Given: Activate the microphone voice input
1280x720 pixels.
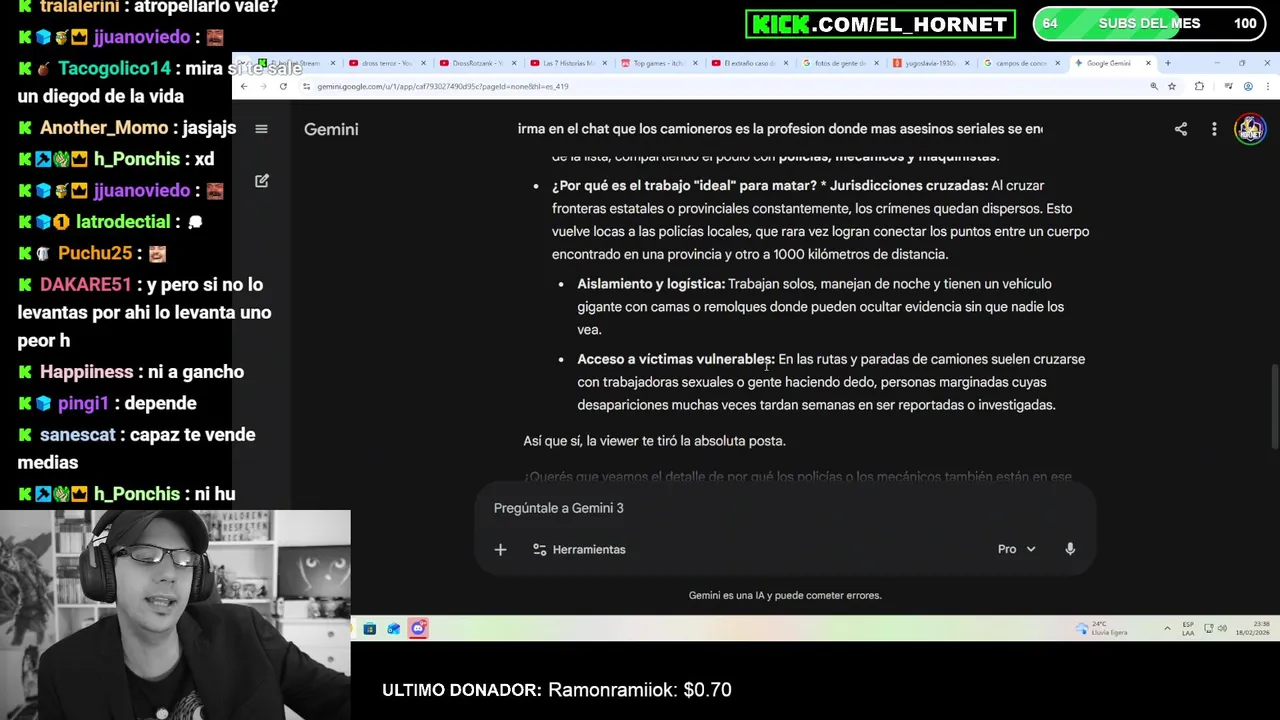Looking at the screenshot, I should pos(1070,549).
